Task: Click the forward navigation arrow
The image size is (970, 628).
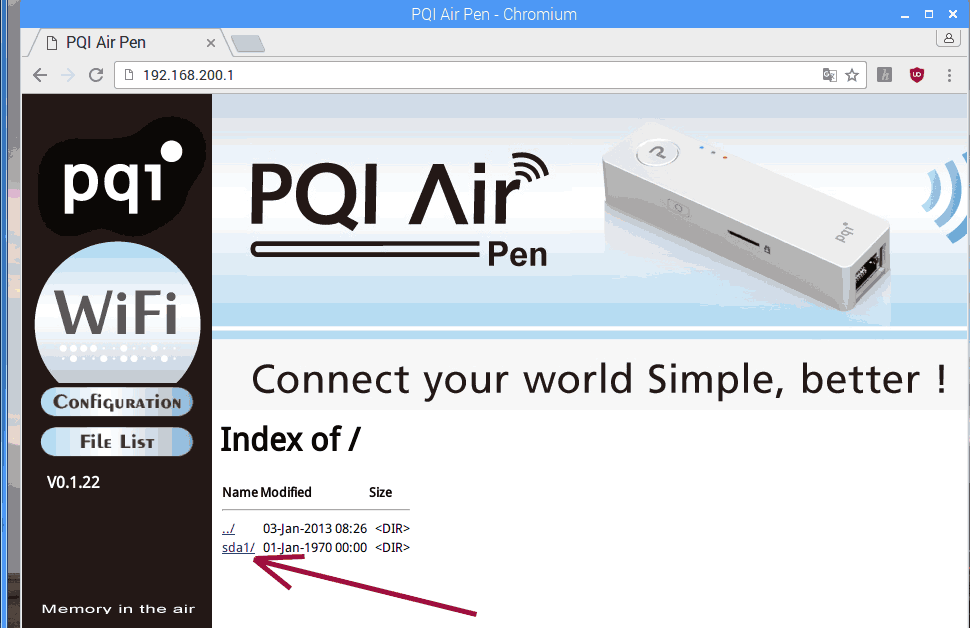Action: click(68, 75)
